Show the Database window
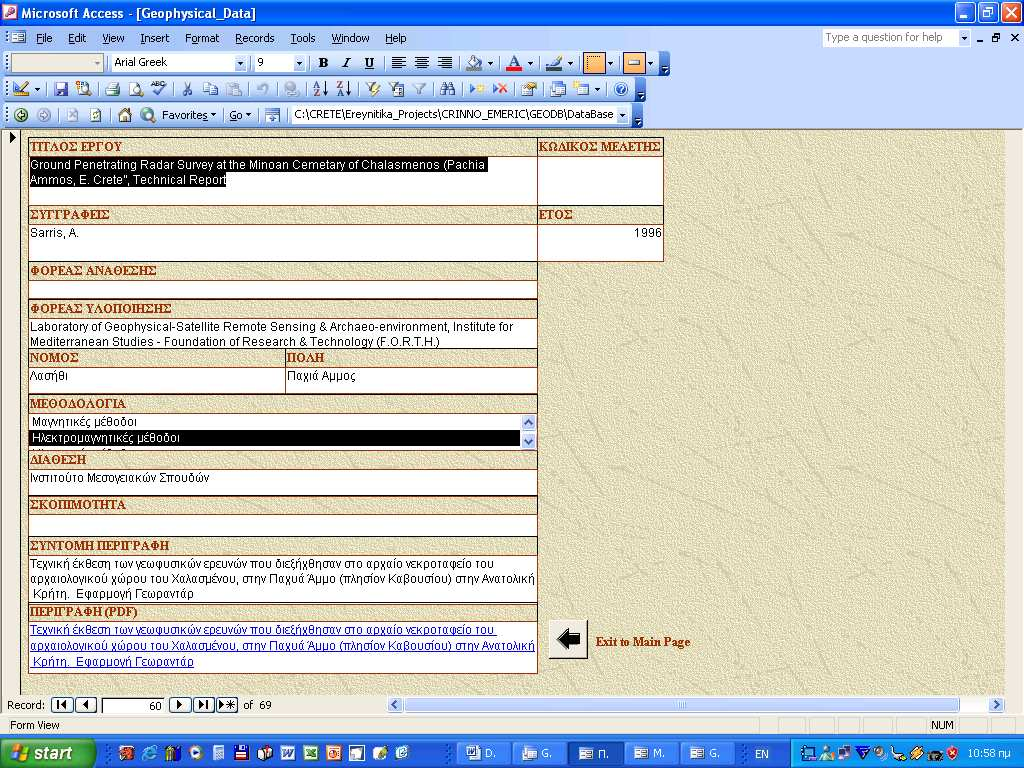Viewport: 1024px width, 768px height. 558,89
